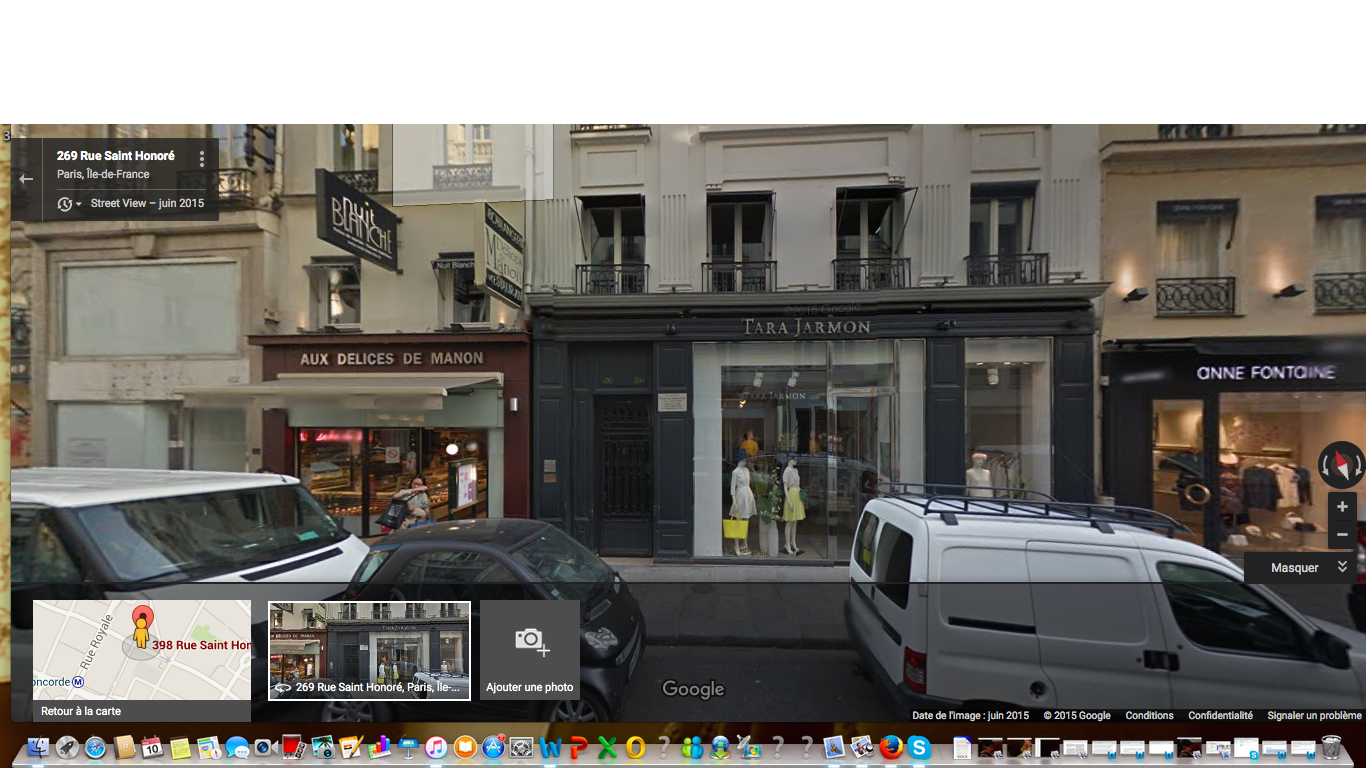Open the Trash in the dock
This screenshot has width=1366, height=768.
tap(1331, 747)
